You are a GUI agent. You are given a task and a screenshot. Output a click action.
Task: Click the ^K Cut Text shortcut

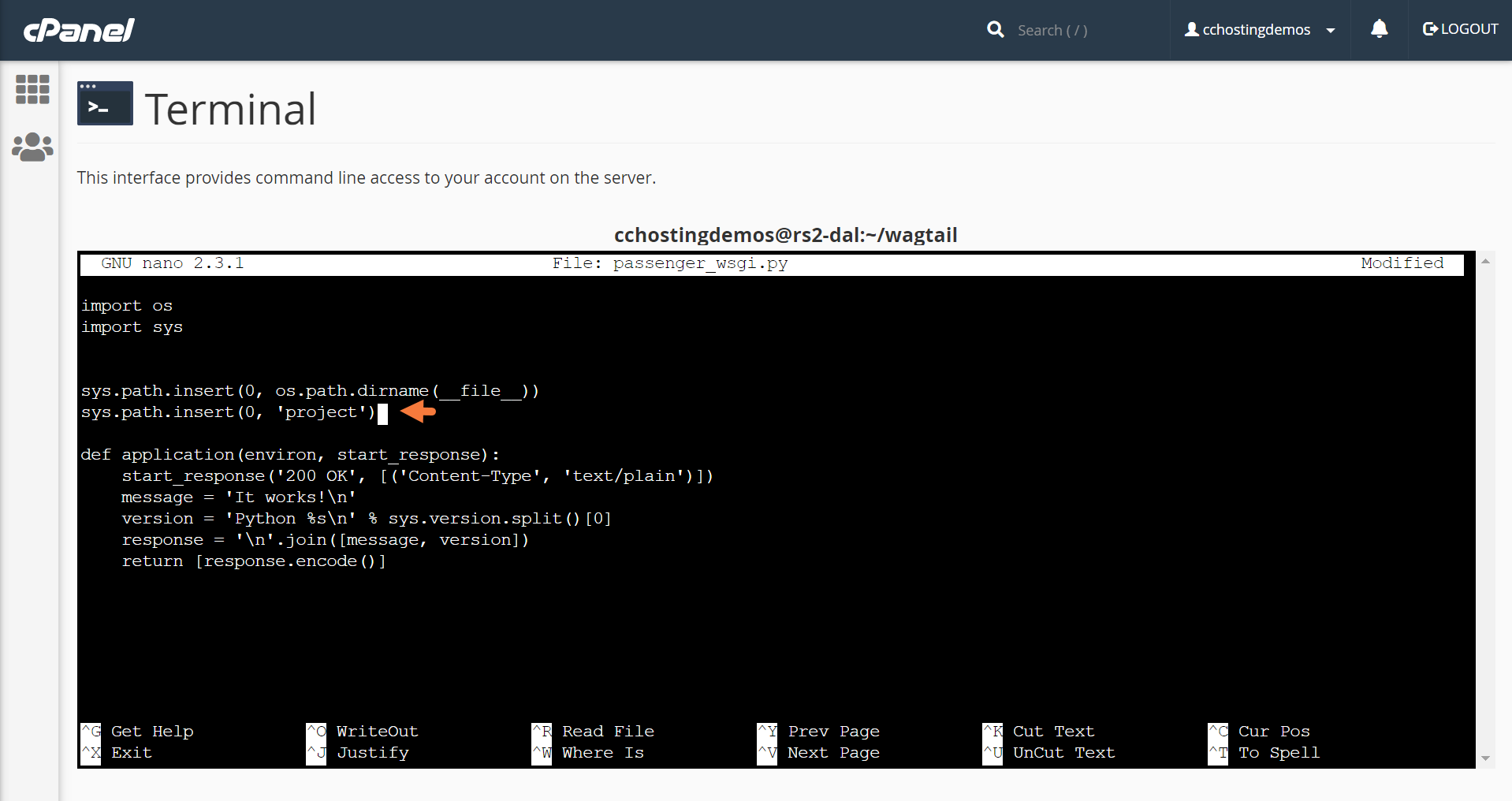pyautogui.click(x=1039, y=732)
